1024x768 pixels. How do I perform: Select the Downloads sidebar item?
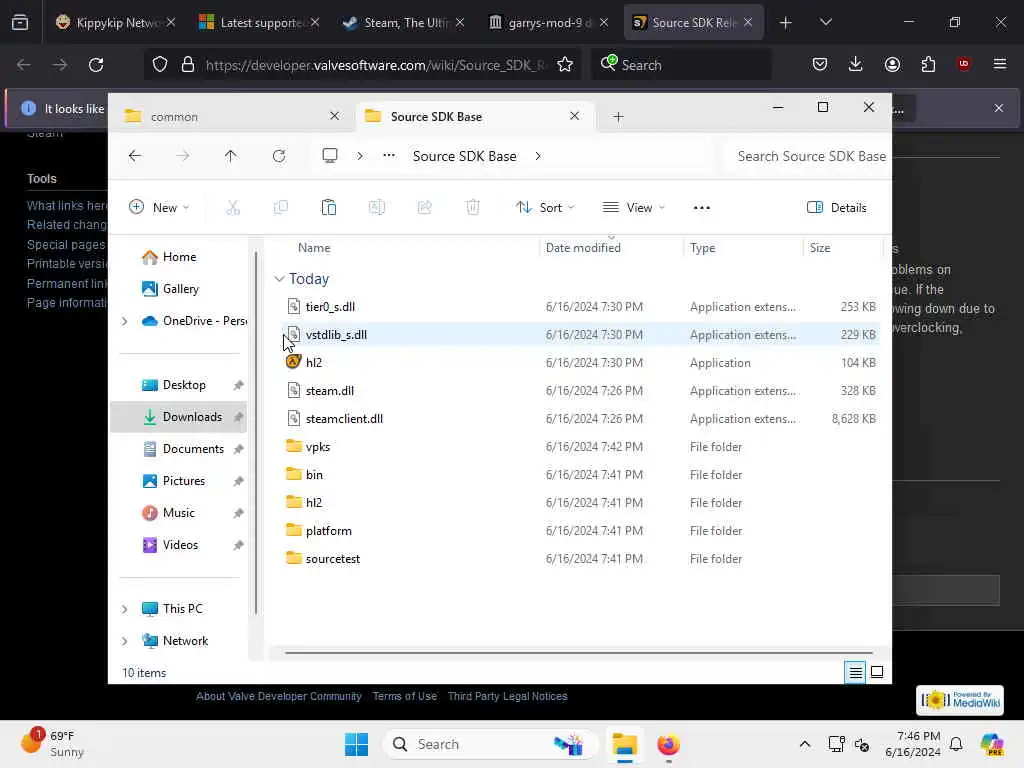178,417
